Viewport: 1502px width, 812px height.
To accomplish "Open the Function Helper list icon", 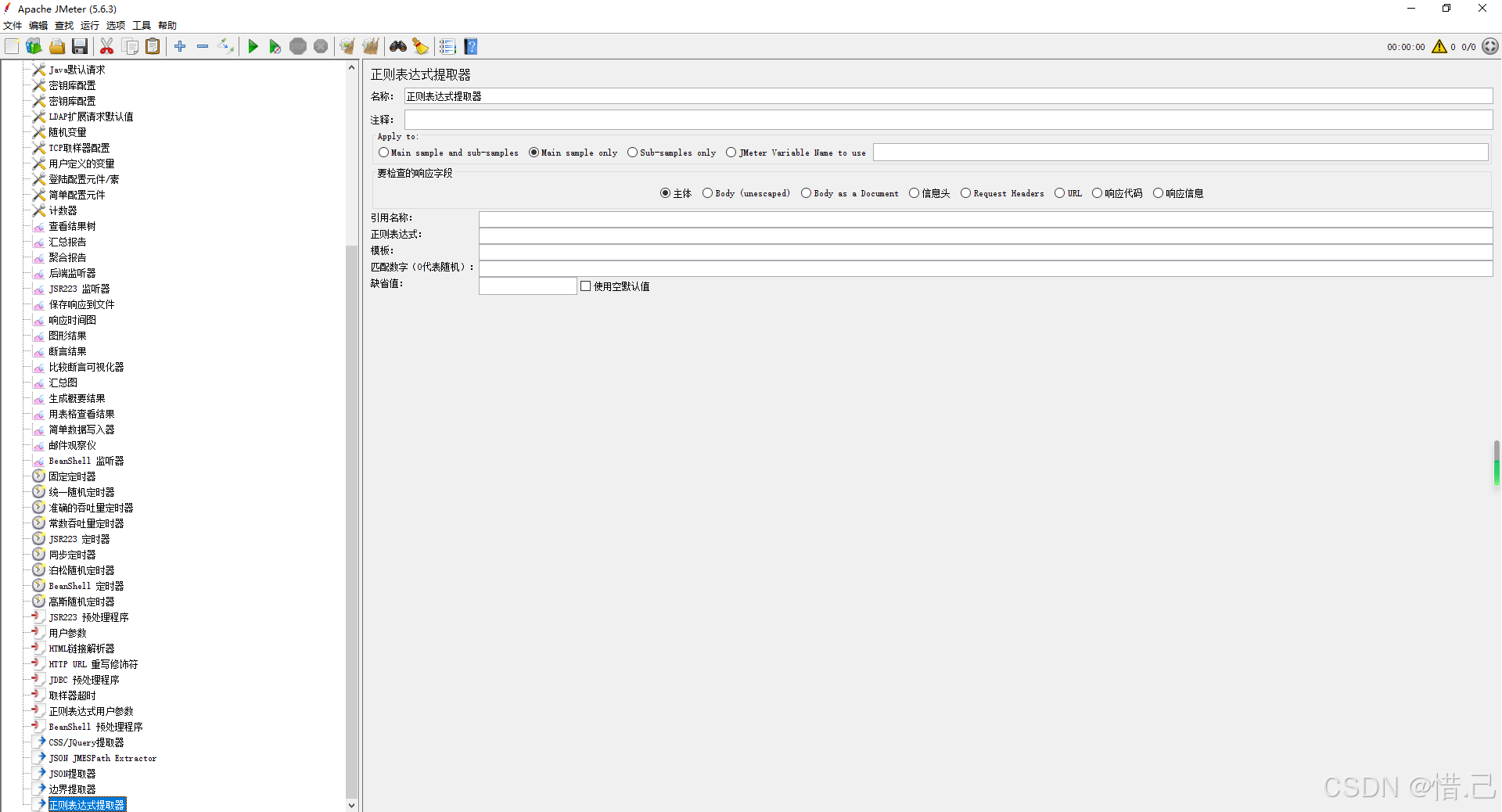I will click(x=447, y=47).
